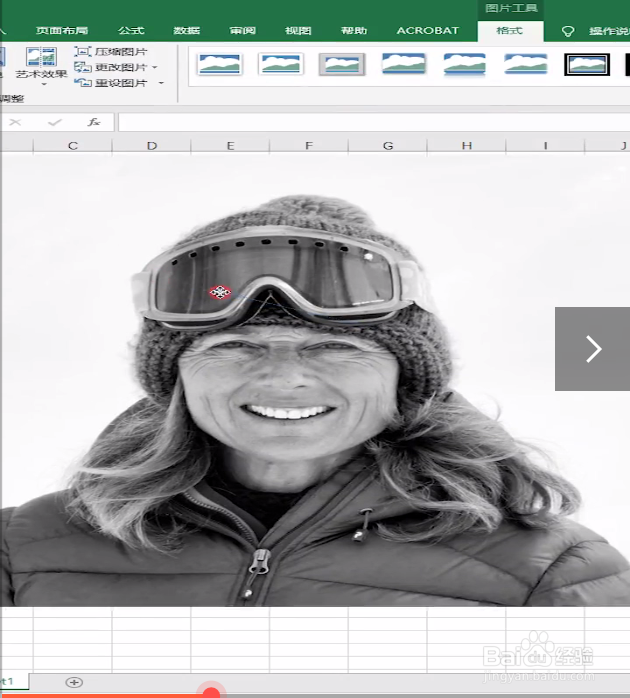The width and height of the screenshot is (630, 698).
Task: Click Reset Picture button
Action: coord(110,83)
